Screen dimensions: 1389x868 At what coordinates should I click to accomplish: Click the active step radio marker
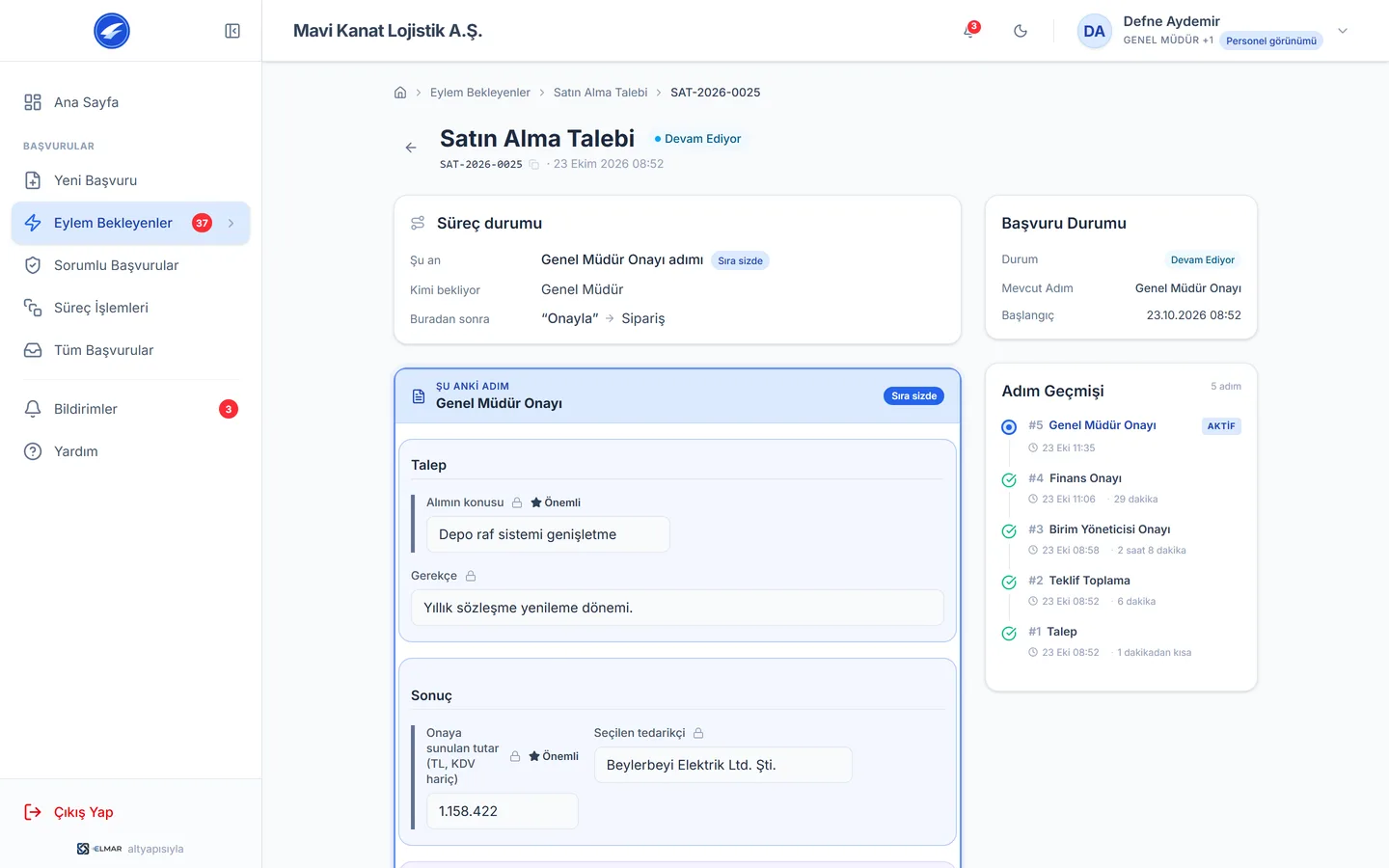coord(1009,426)
